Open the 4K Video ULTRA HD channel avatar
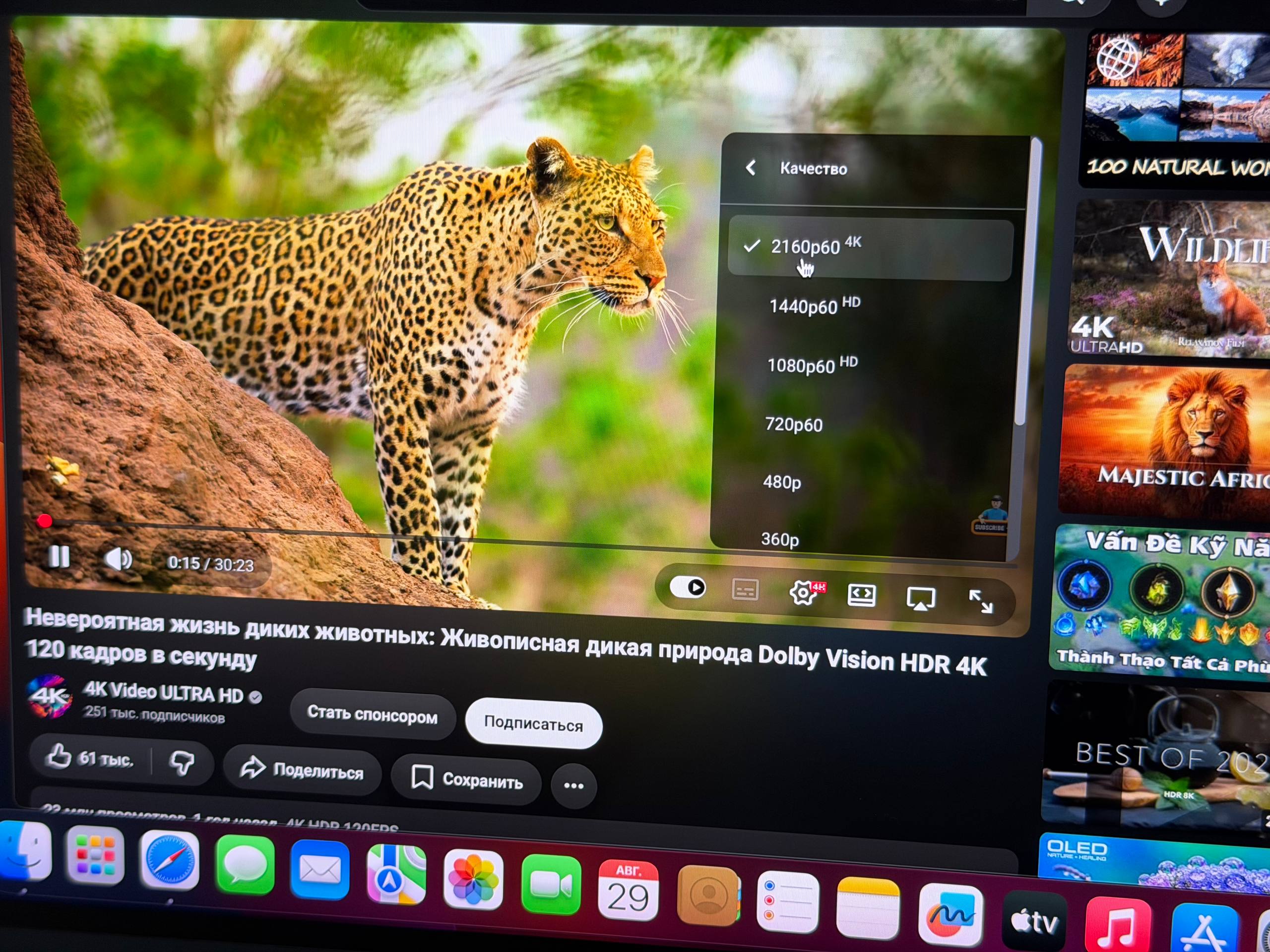 [50, 697]
